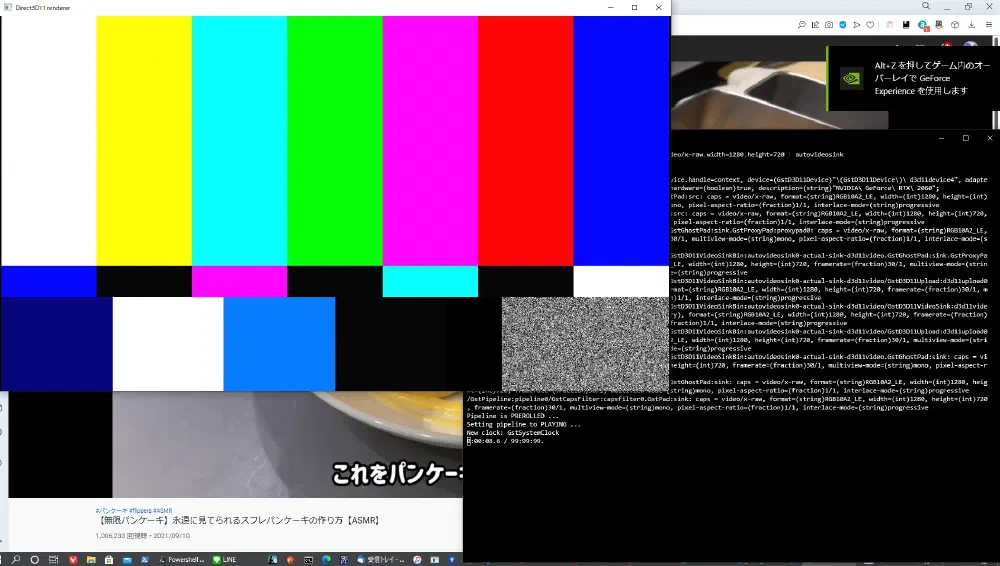Maximize the terminal console window

click(966, 138)
